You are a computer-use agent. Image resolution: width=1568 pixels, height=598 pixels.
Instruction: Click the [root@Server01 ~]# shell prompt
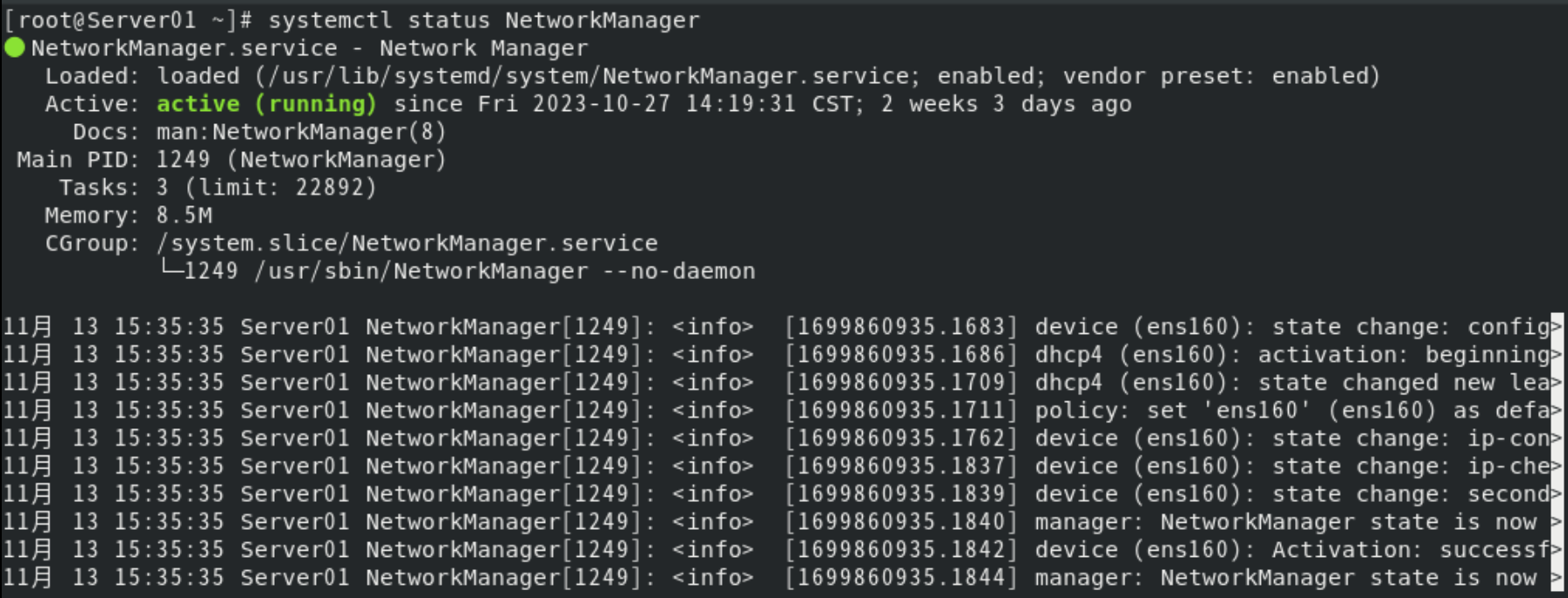[129, 20]
